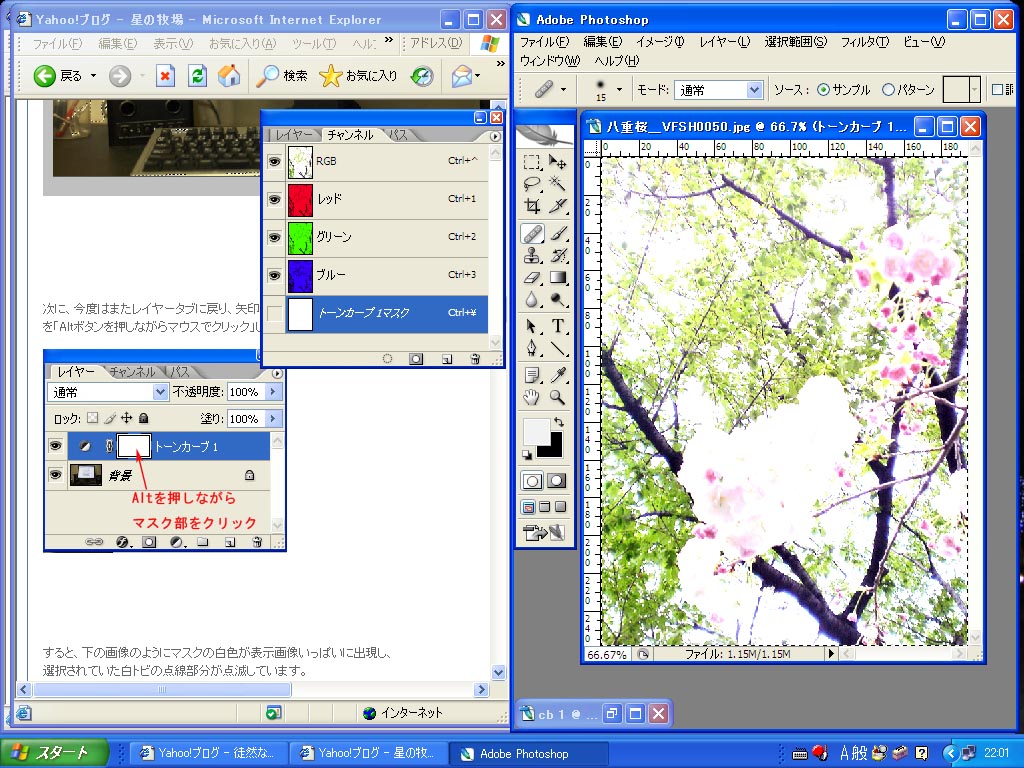
Task: Hide the ブルー channel eye
Action: pyautogui.click(x=274, y=275)
